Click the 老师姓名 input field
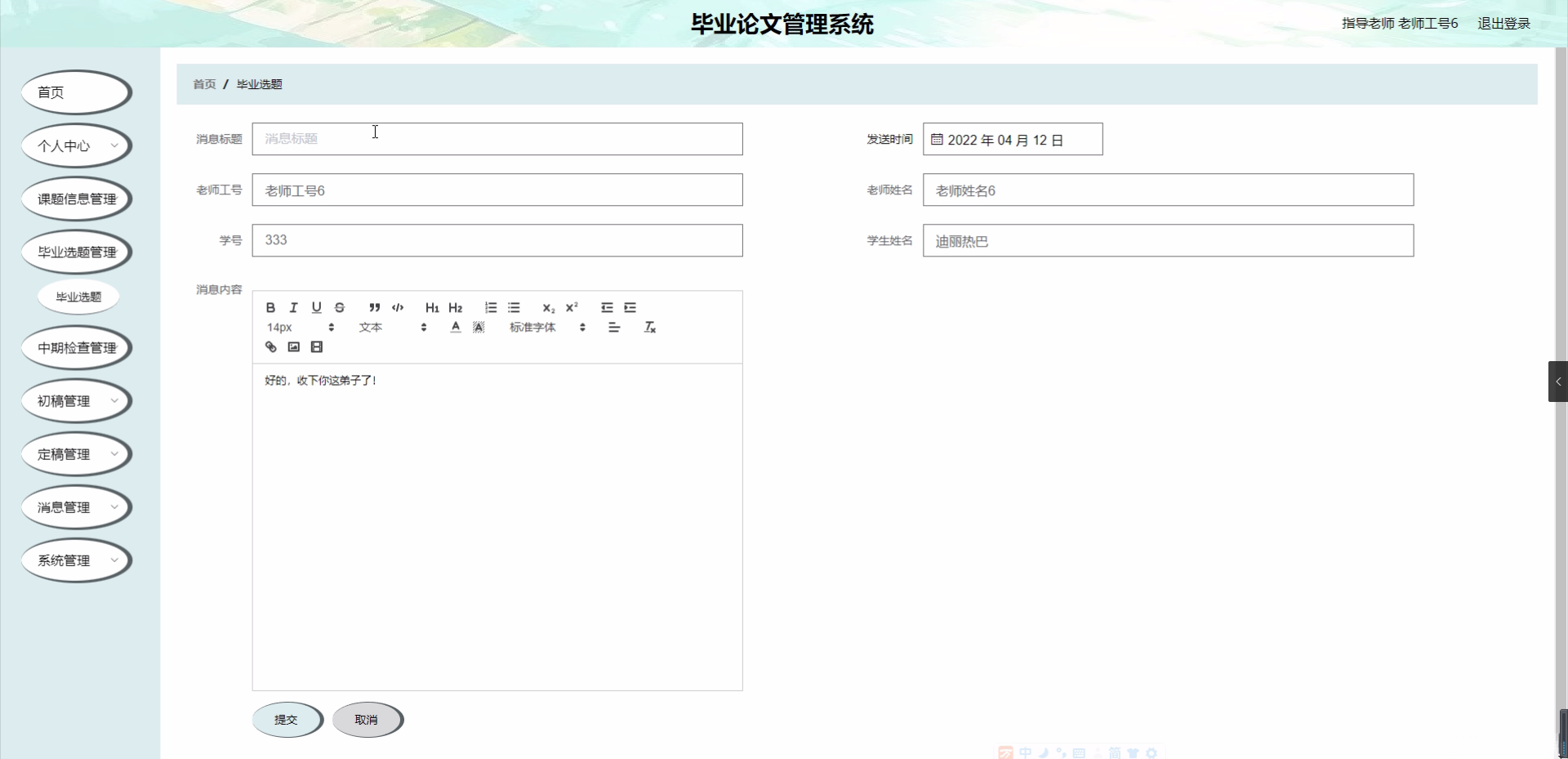This screenshot has width=1568, height=759. [1168, 190]
